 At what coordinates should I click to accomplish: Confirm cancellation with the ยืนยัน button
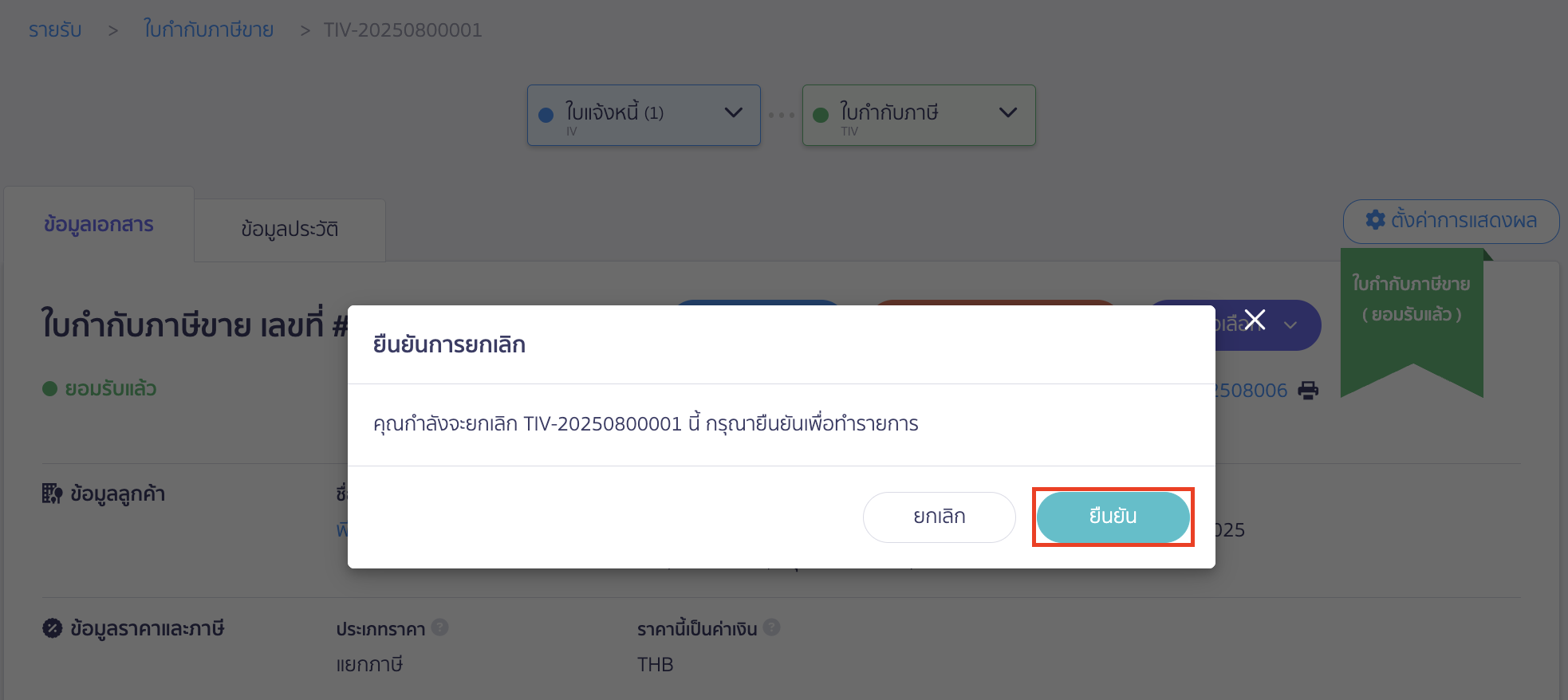click(1113, 517)
